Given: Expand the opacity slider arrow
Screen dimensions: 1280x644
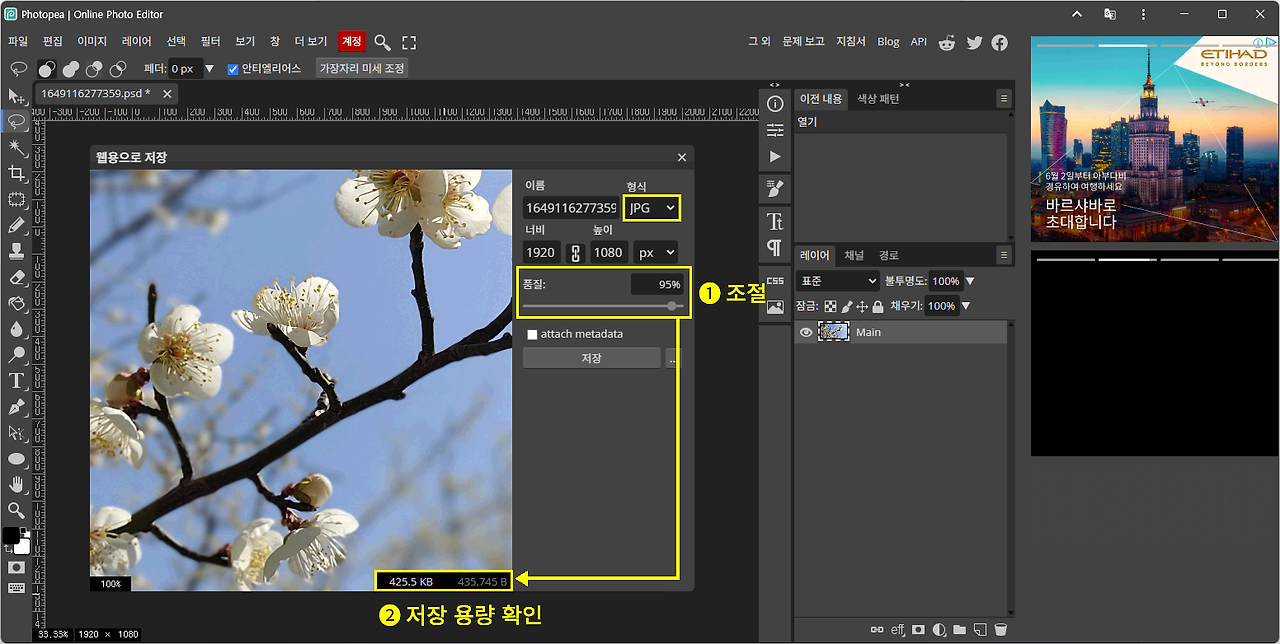Looking at the screenshot, I should (x=970, y=281).
